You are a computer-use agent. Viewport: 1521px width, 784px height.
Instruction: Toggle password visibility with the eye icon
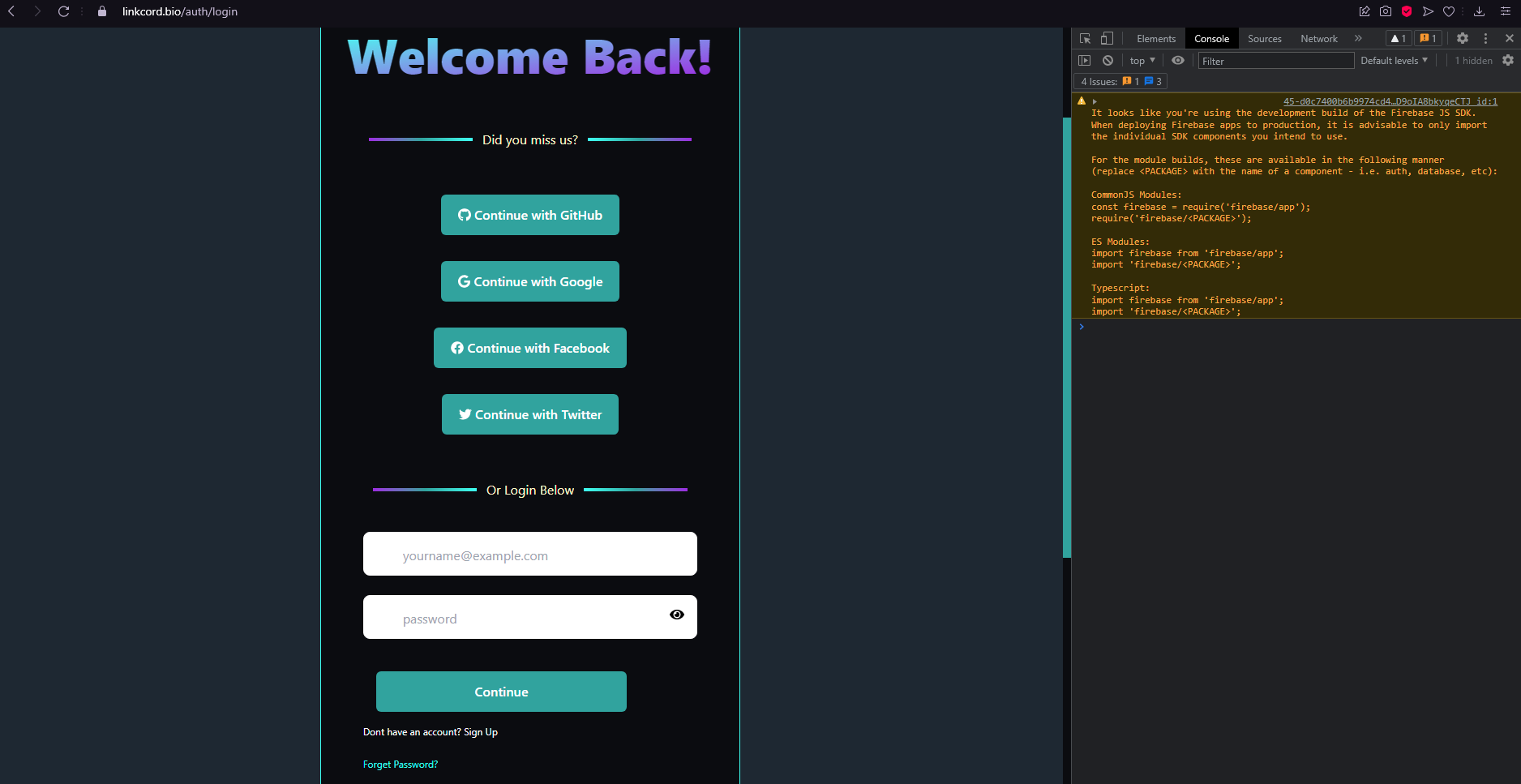click(677, 615)
